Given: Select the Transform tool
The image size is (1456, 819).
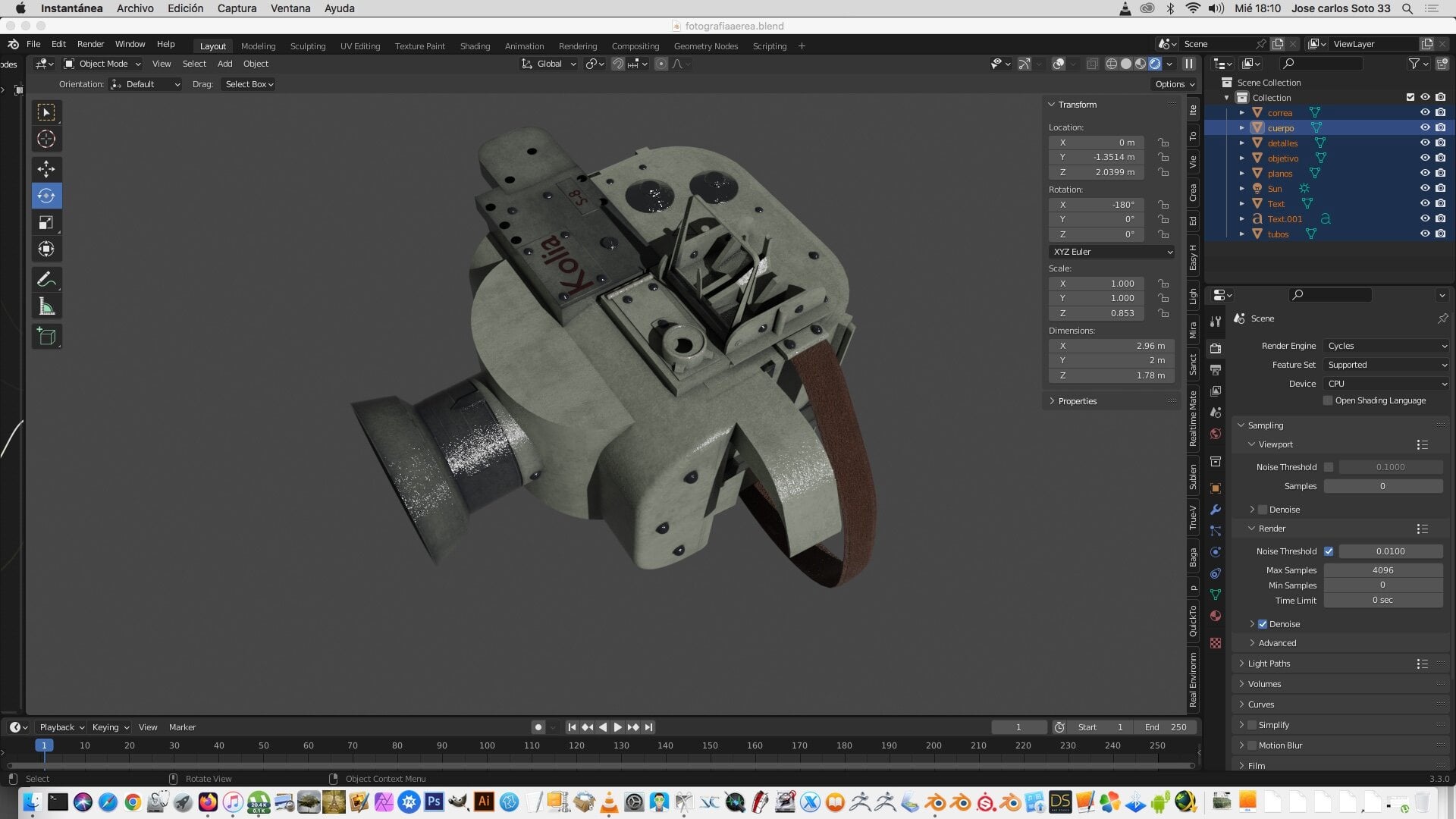Looking at the screenshot, I should coord(46,249).
